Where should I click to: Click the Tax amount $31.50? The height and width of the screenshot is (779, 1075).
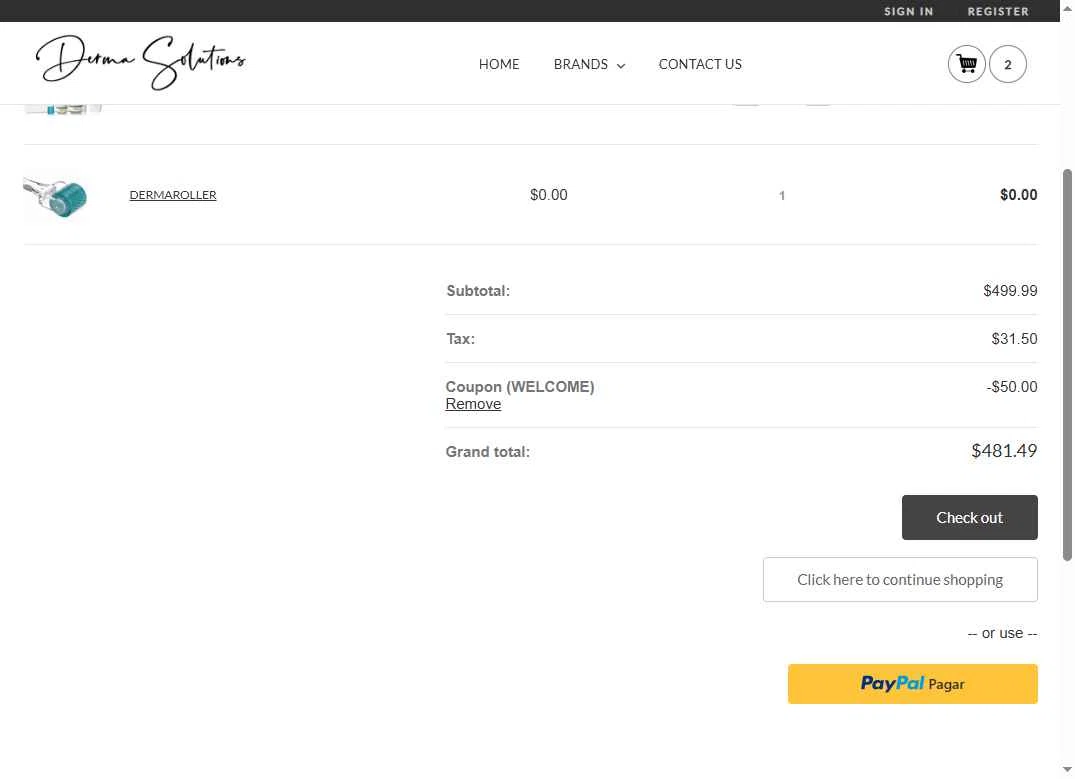(x=1015, y=339)
